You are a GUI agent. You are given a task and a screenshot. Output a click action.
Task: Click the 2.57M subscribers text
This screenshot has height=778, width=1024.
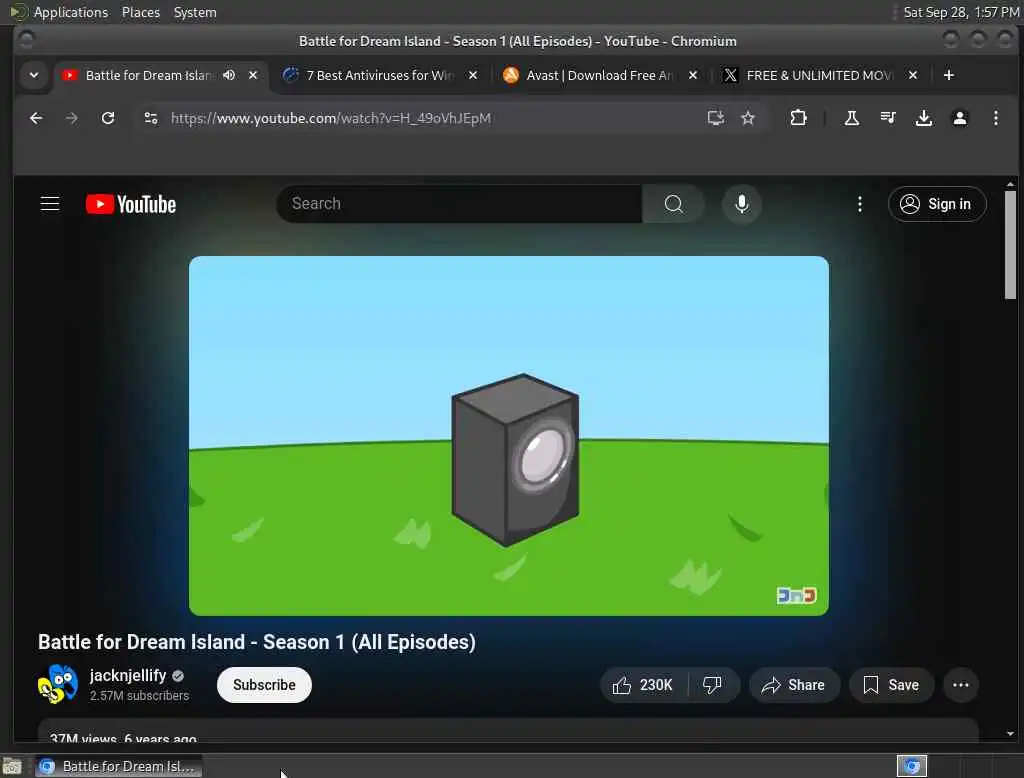click(x=139, y=696)
